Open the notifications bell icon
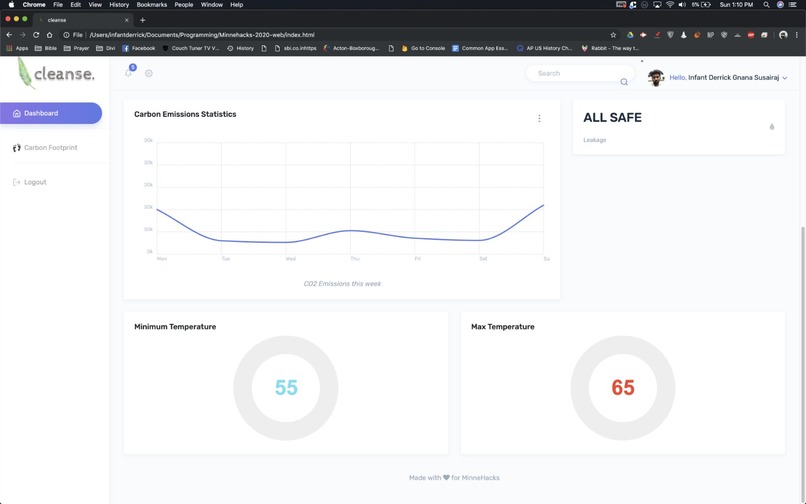This screenshot has height=504, width=806. point(129,73)
